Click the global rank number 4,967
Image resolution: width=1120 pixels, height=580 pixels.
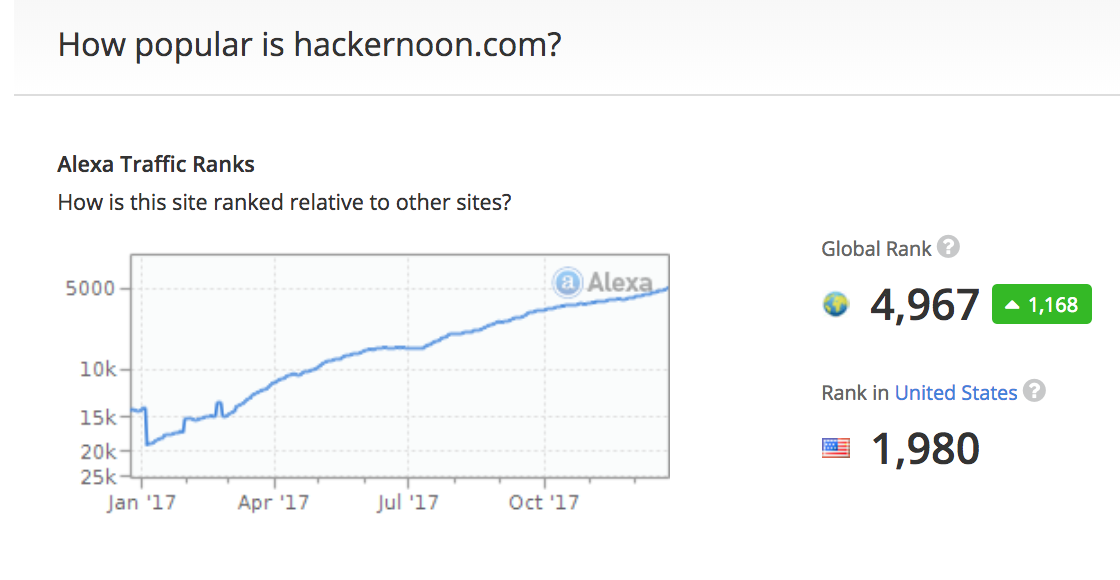925,305
